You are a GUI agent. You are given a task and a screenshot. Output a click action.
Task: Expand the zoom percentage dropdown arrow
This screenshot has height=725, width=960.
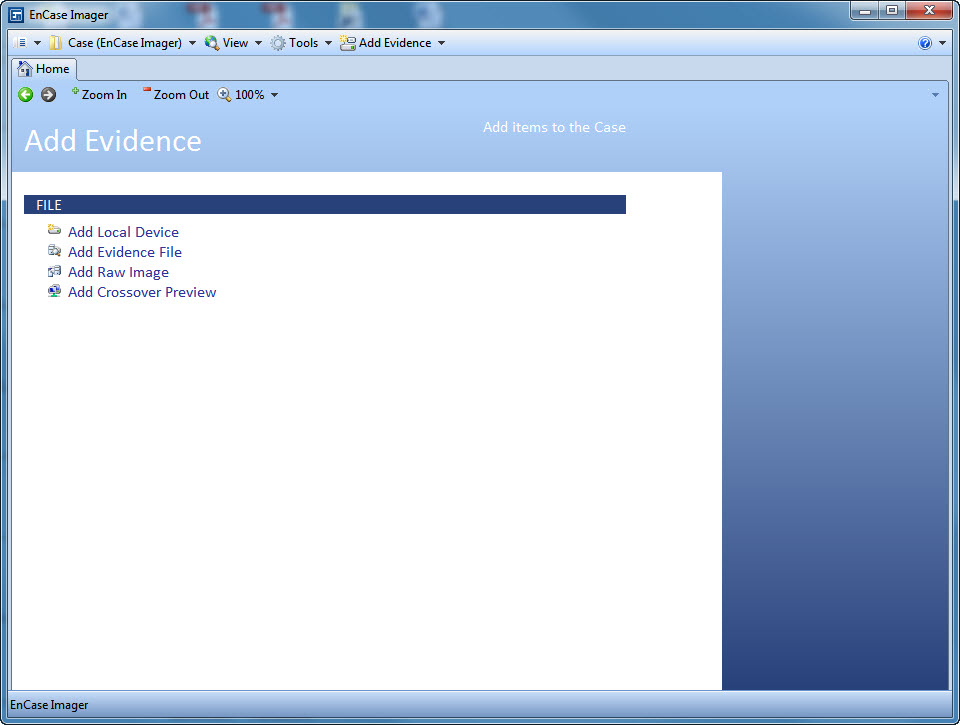(275, 95)
